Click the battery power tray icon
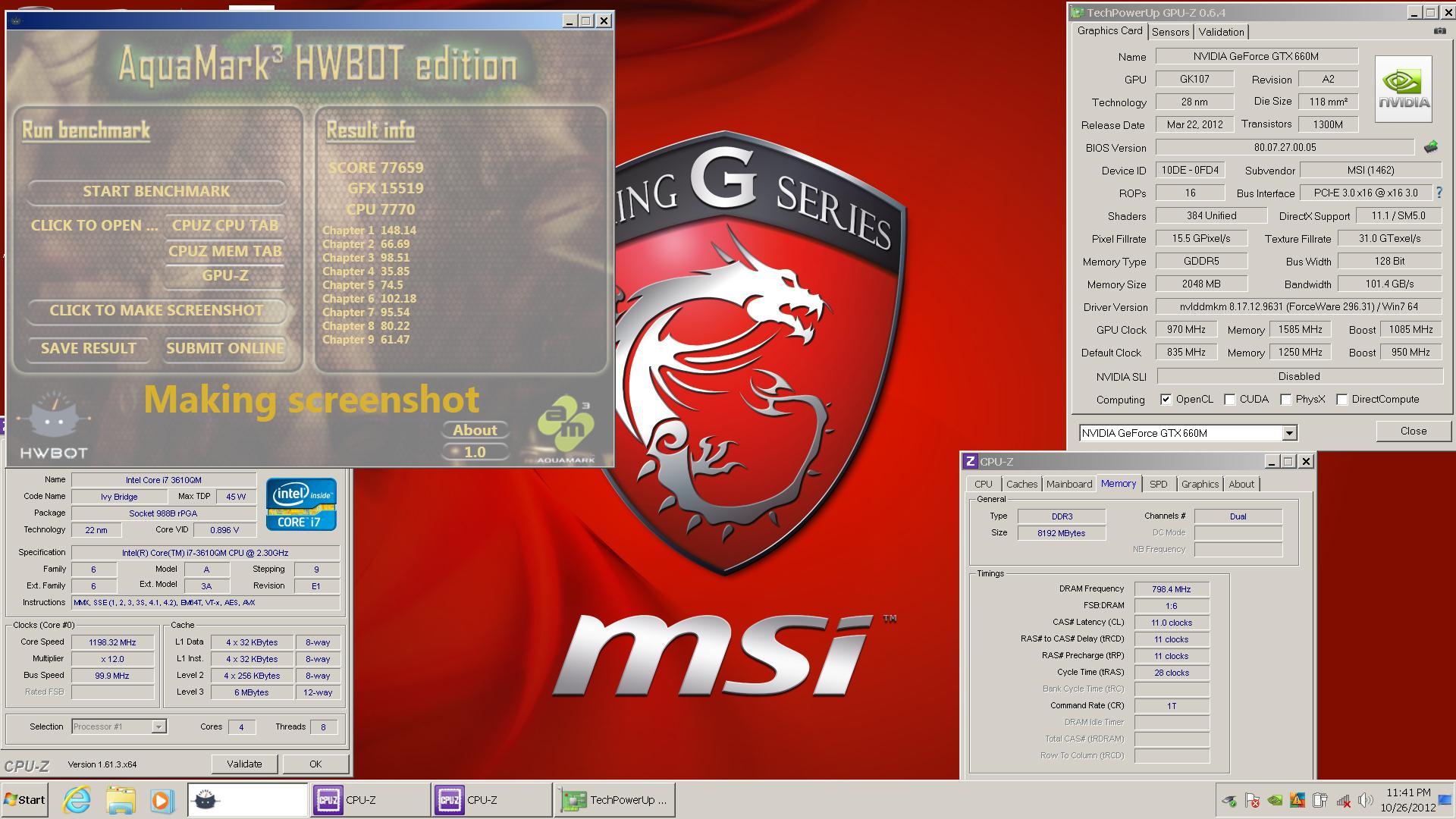 tap(1320, 800)
